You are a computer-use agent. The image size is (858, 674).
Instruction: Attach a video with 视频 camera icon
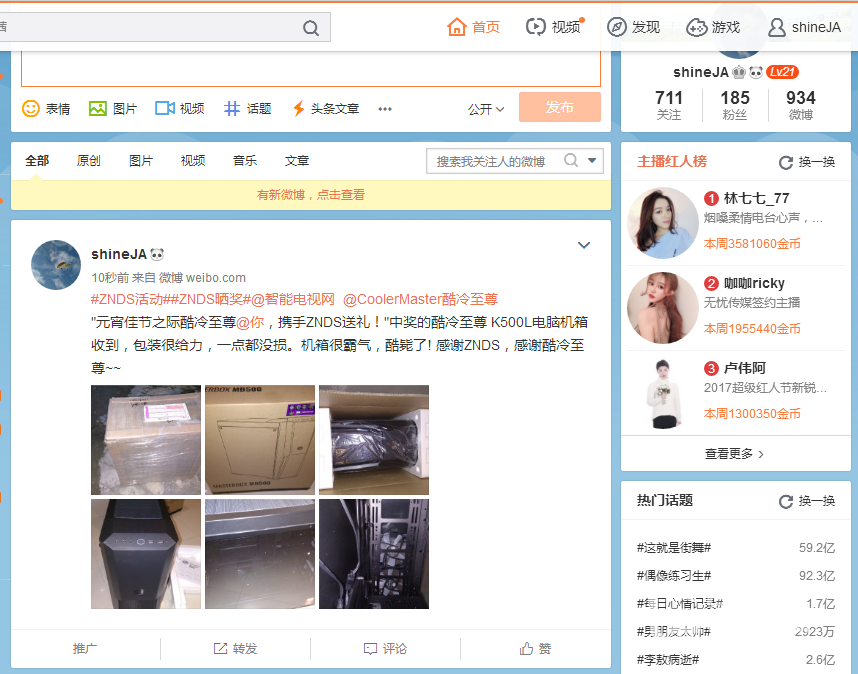click(165, 108)
